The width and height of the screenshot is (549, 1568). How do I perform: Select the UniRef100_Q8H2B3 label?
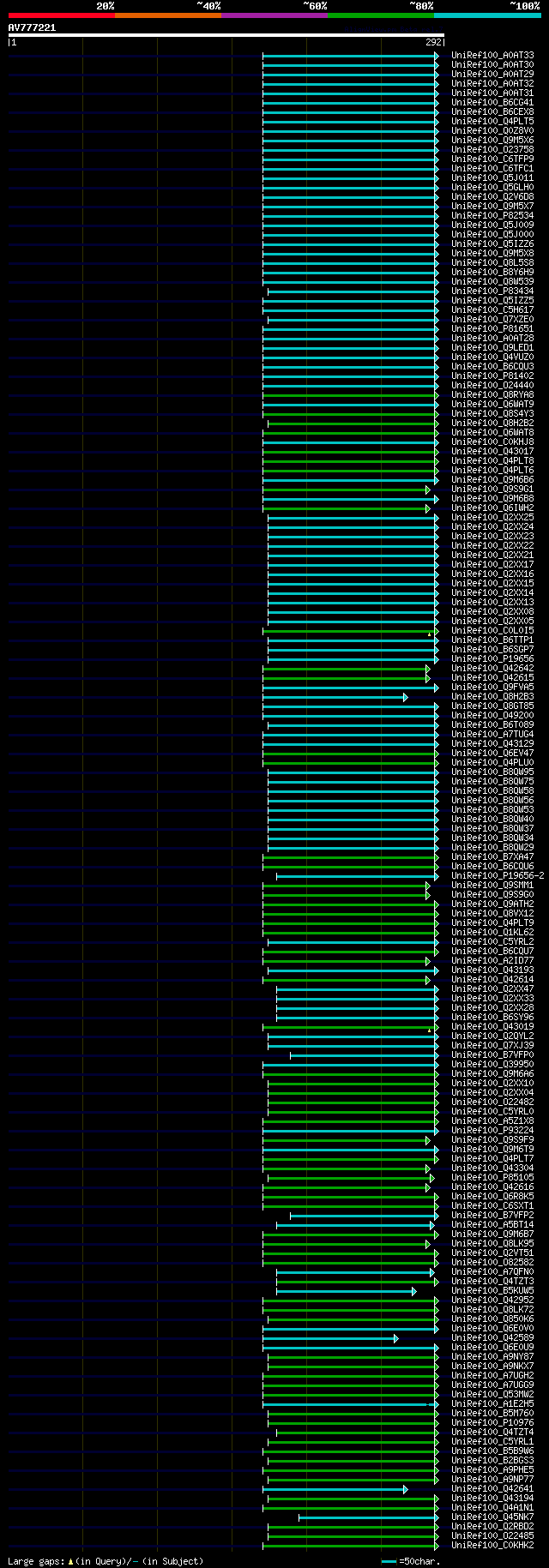tap(492, 697)
